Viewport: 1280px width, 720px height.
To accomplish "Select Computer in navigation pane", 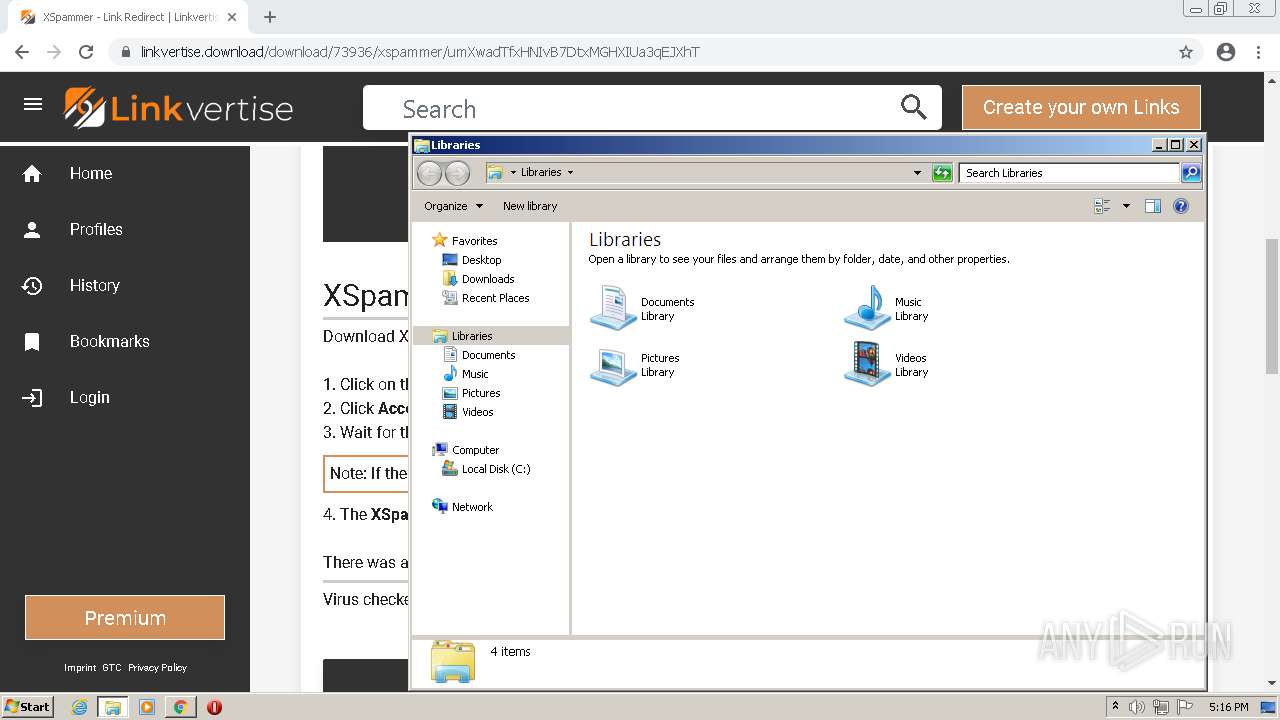I will point(475,450).
